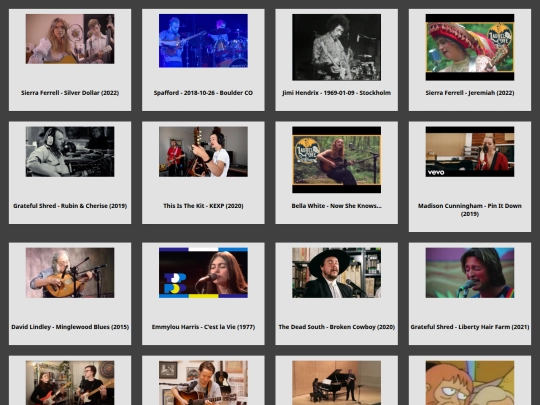Open Grateful Shred Liberty Hair Farm thumbnail
This screenshot has width=540, height=405.
pyautogui.click(x=470, y=273)
